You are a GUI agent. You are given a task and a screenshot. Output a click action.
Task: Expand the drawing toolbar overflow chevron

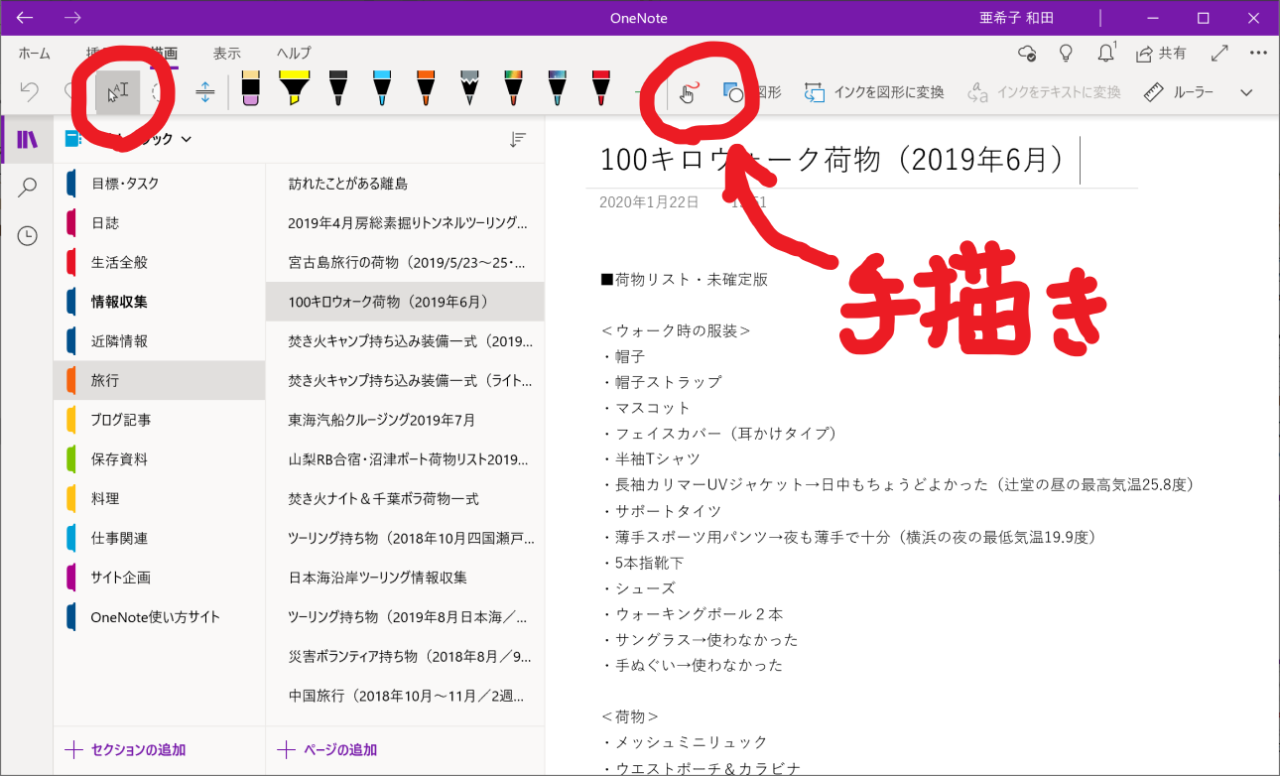pos(1246,93)
